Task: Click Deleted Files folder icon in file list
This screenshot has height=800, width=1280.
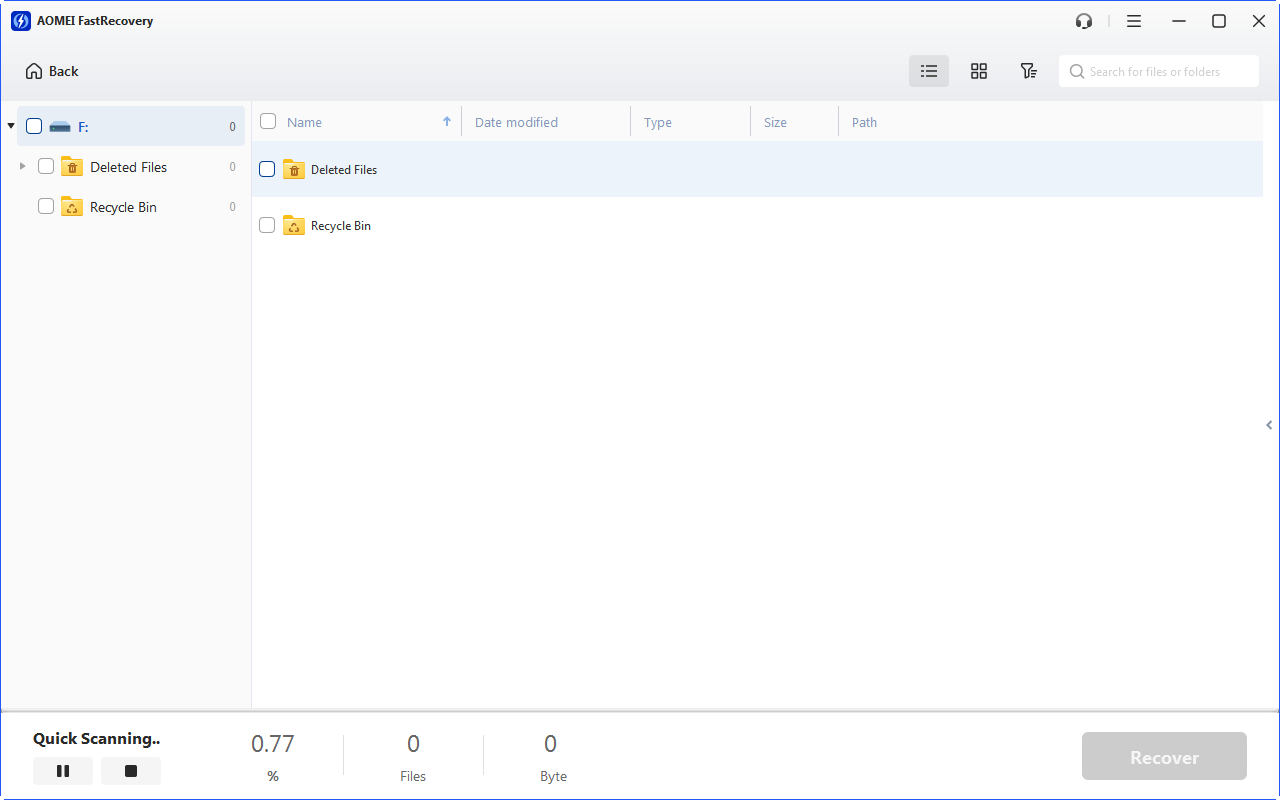Action: (x=294, y=169)
